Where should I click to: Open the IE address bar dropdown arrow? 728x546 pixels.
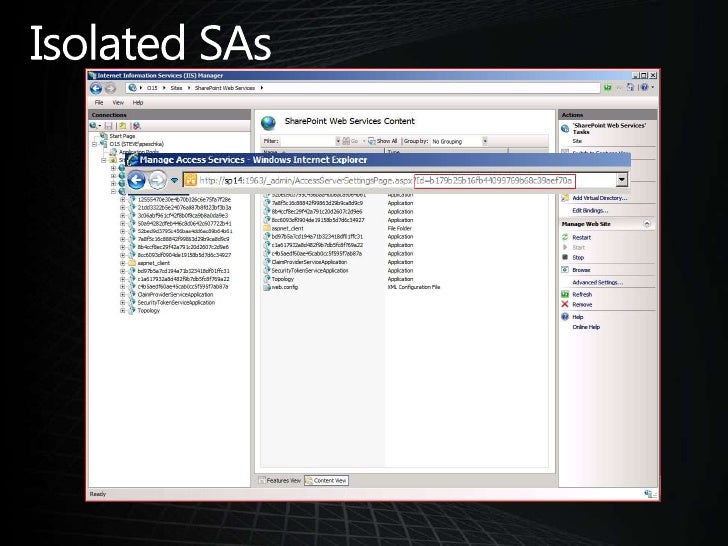pyautogui.click(x=622, y=180)
